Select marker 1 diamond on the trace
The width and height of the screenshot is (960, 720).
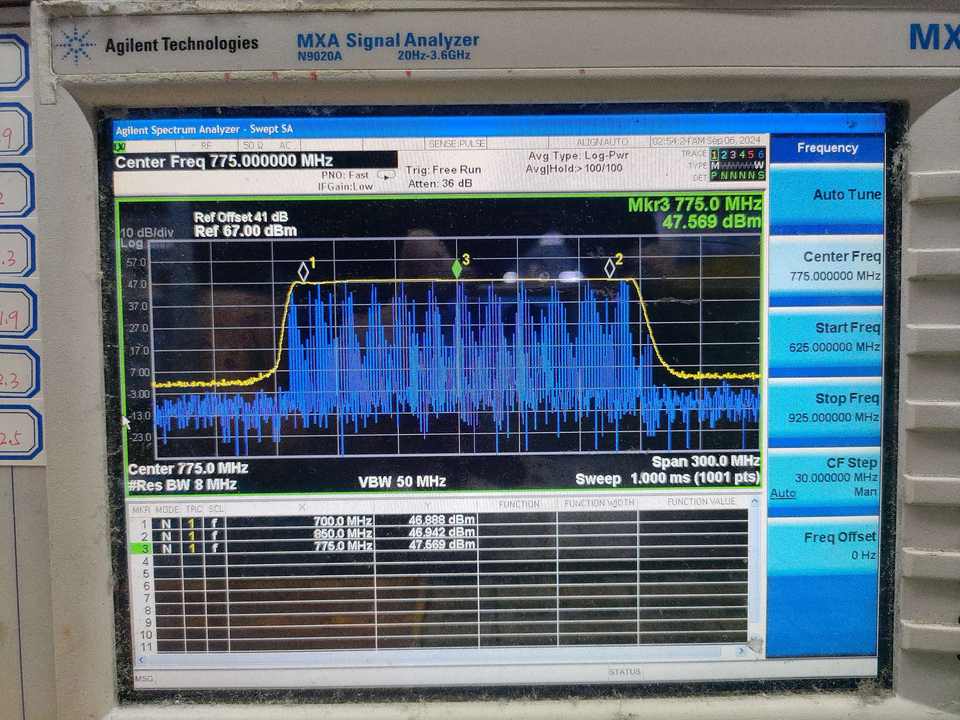click(303, 271)
